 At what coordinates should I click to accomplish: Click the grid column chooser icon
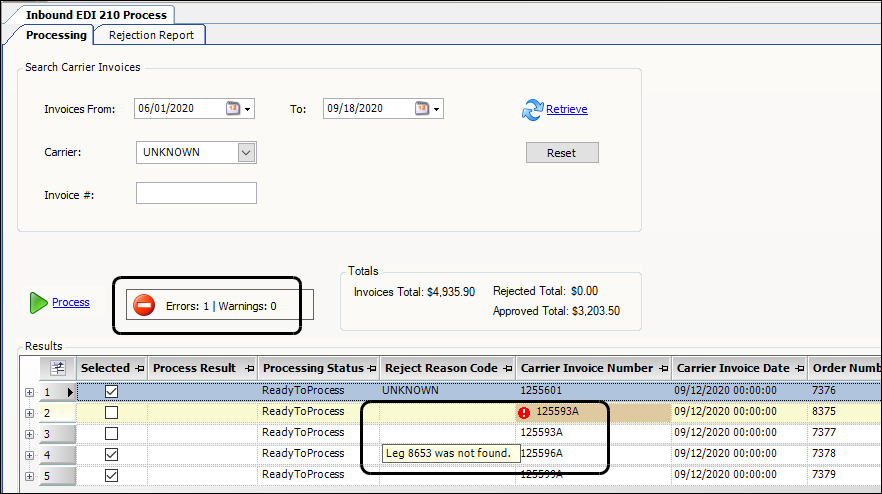(57, 368)
